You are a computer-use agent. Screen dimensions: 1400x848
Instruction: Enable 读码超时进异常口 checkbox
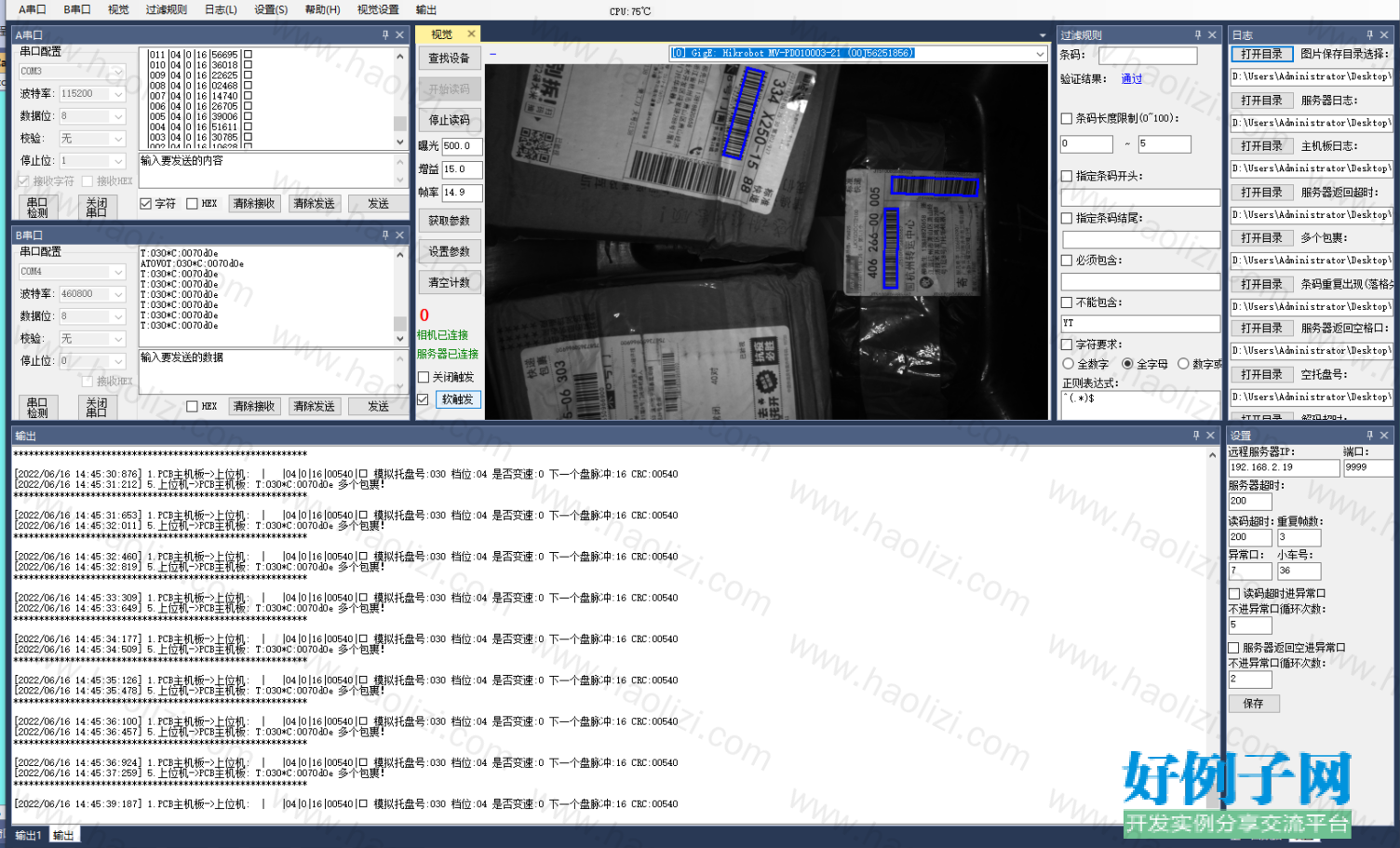(x=1233, y=593)
